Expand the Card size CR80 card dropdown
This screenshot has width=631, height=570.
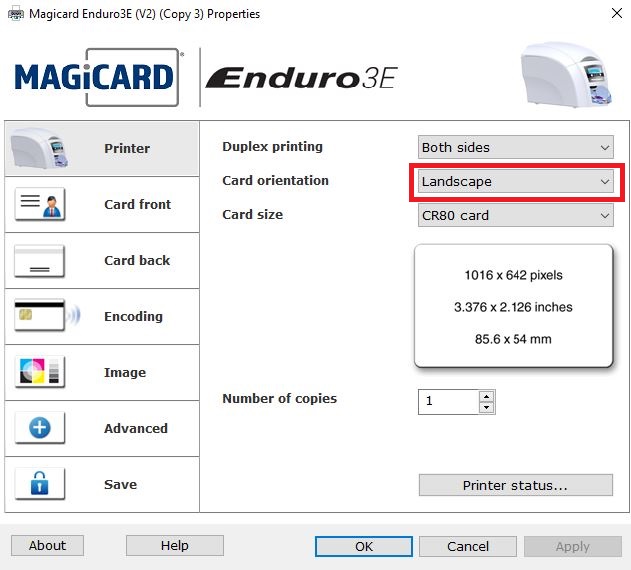point(516,215)
